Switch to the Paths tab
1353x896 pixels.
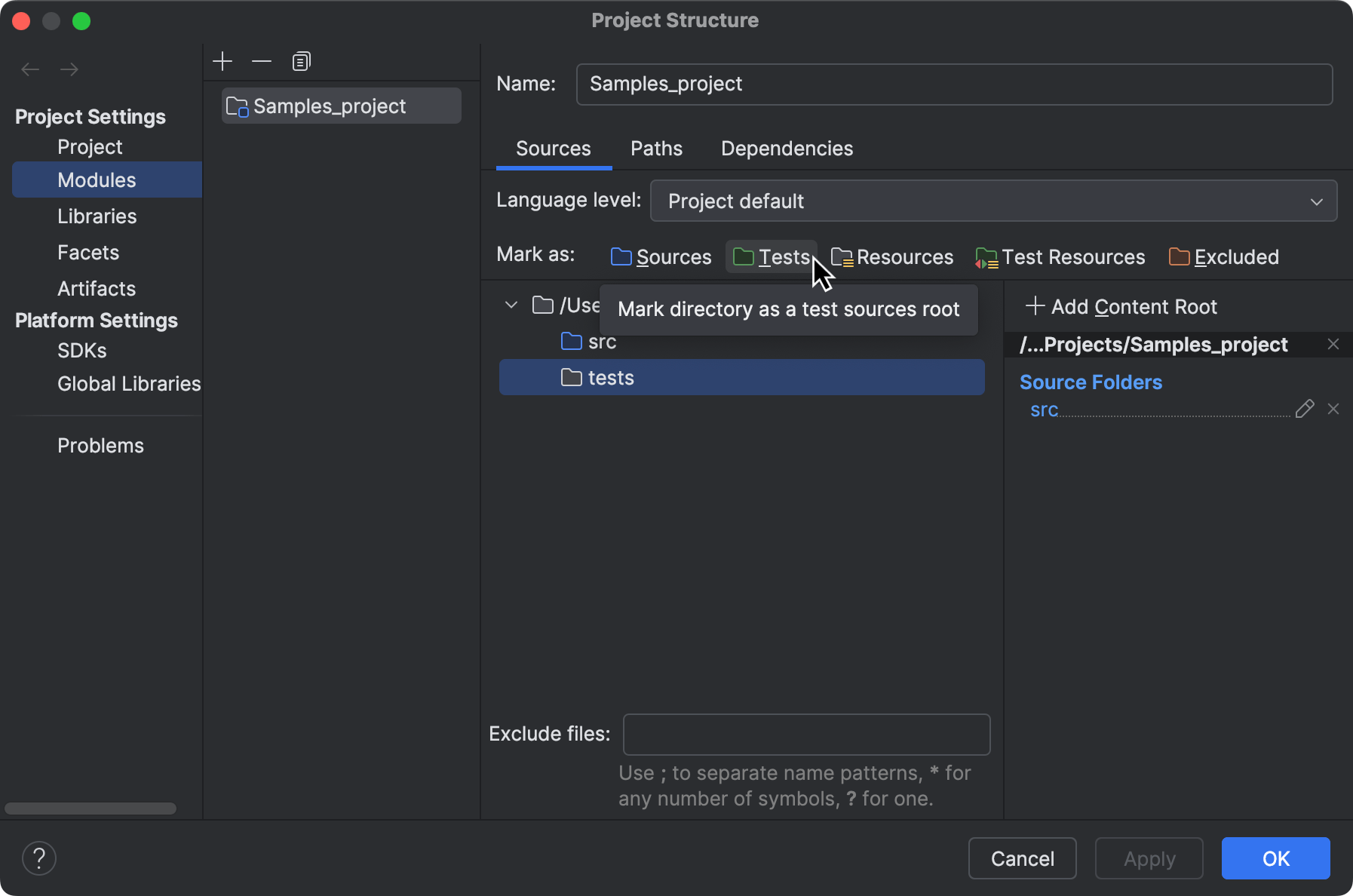[x=655, y=149]
